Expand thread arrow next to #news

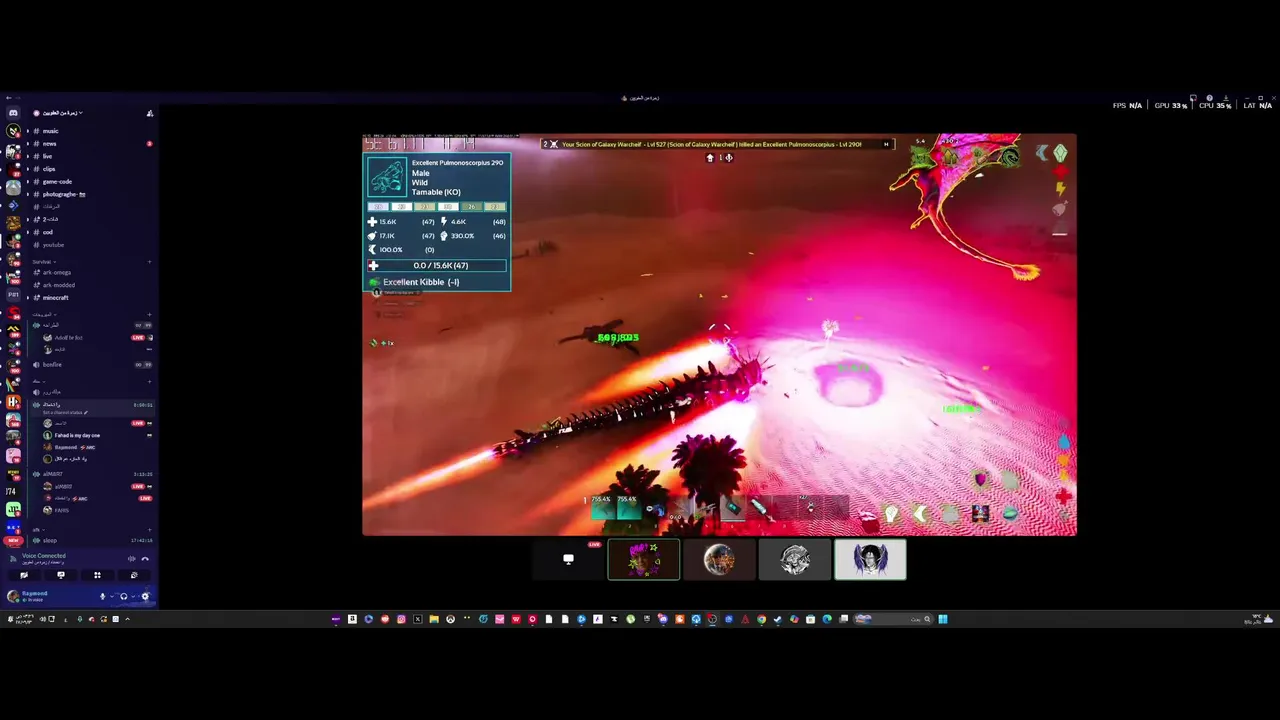point(28,144)
